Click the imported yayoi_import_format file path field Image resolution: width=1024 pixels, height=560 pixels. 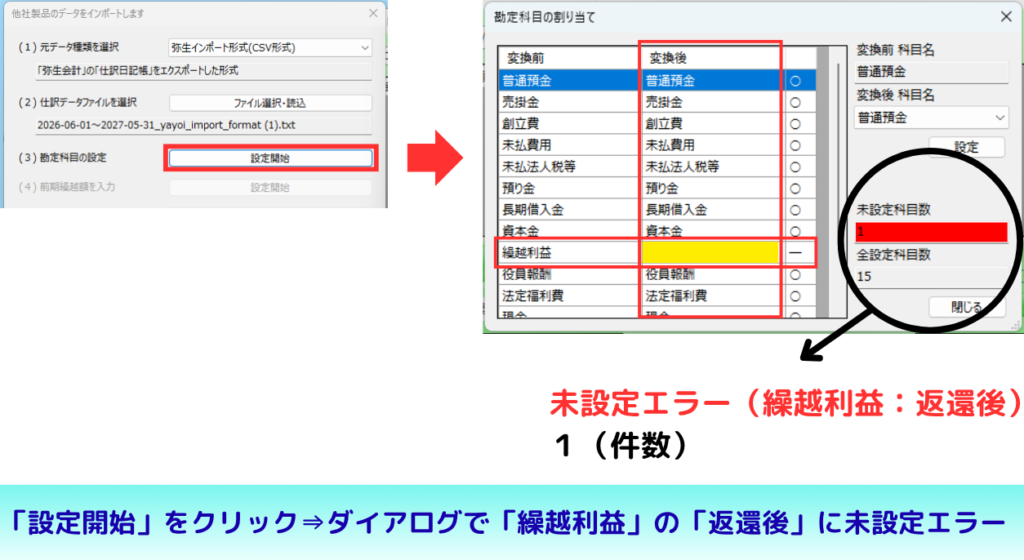pyautogui.click(x=203, y=125)
